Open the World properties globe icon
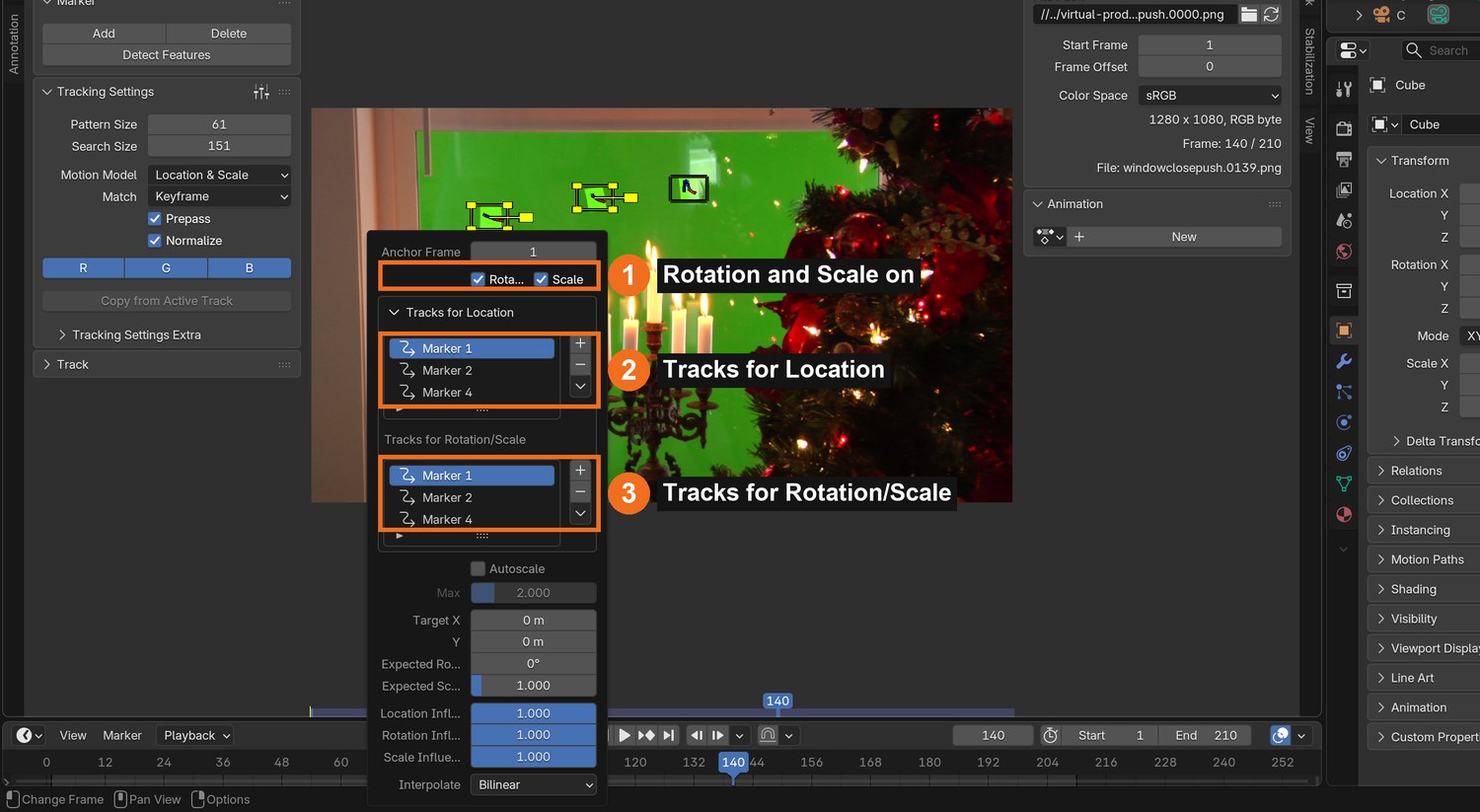Viewport: 1480px width, 812px height. (1344, 252)
